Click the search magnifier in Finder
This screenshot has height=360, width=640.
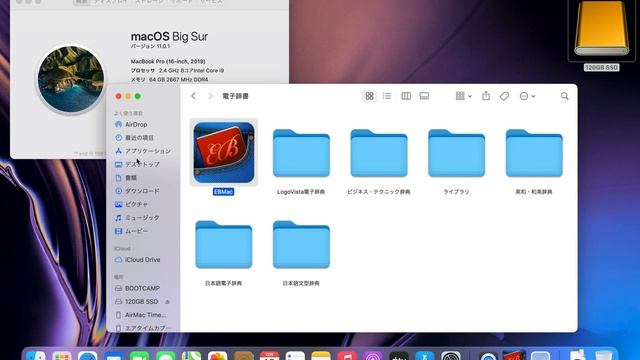[x=564, y=96]
